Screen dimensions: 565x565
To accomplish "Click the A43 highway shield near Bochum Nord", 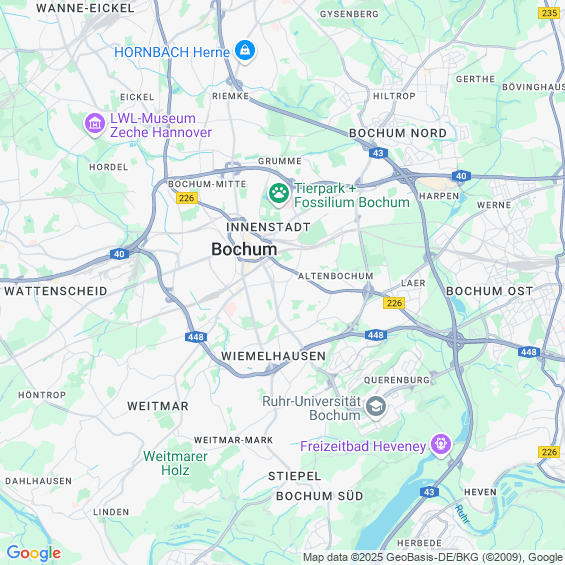I will click(x=378, y=153).
